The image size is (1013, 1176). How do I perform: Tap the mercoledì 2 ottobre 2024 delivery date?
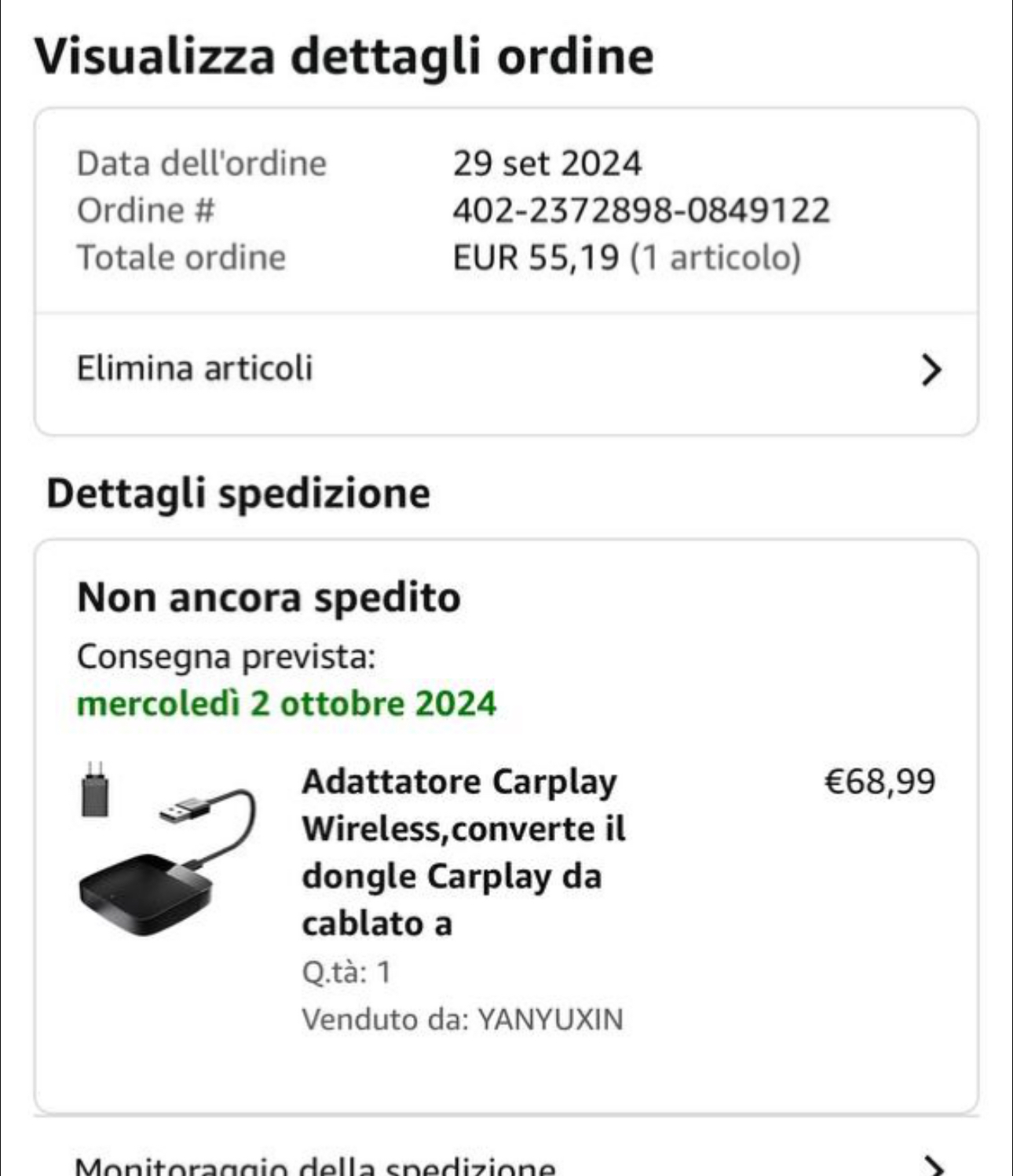[287, 703]
